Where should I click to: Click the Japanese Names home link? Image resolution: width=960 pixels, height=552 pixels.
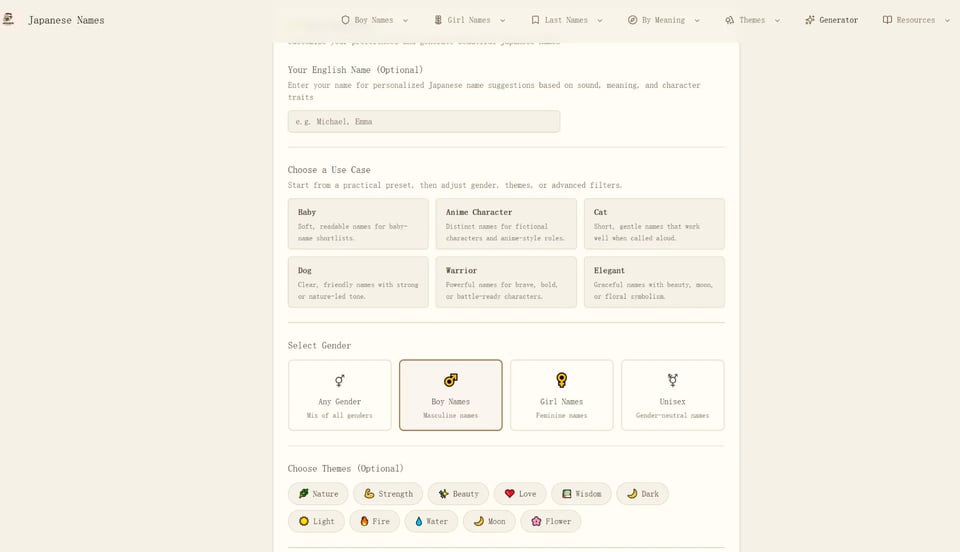[66, 20]
